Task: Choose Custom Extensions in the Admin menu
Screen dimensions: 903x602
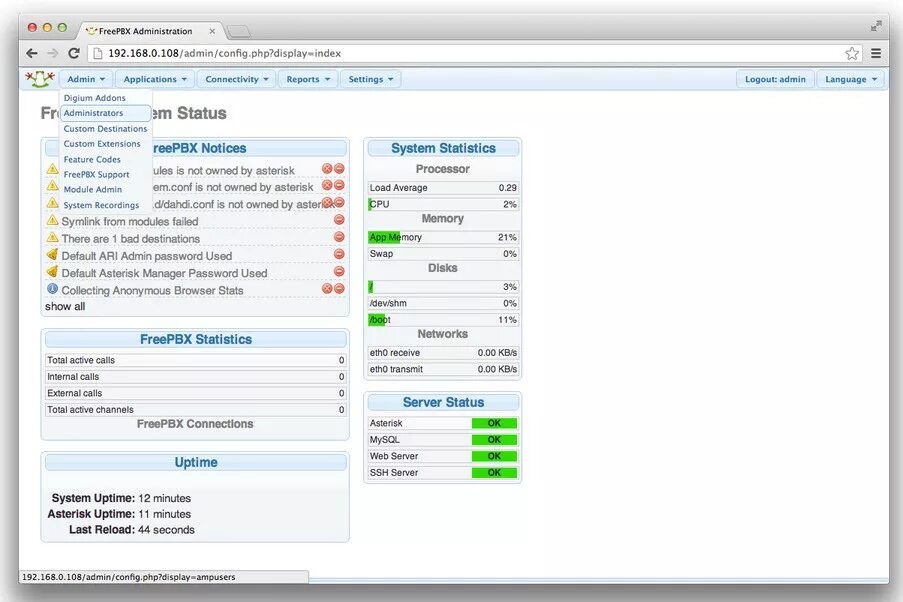Action: point(102,143)
